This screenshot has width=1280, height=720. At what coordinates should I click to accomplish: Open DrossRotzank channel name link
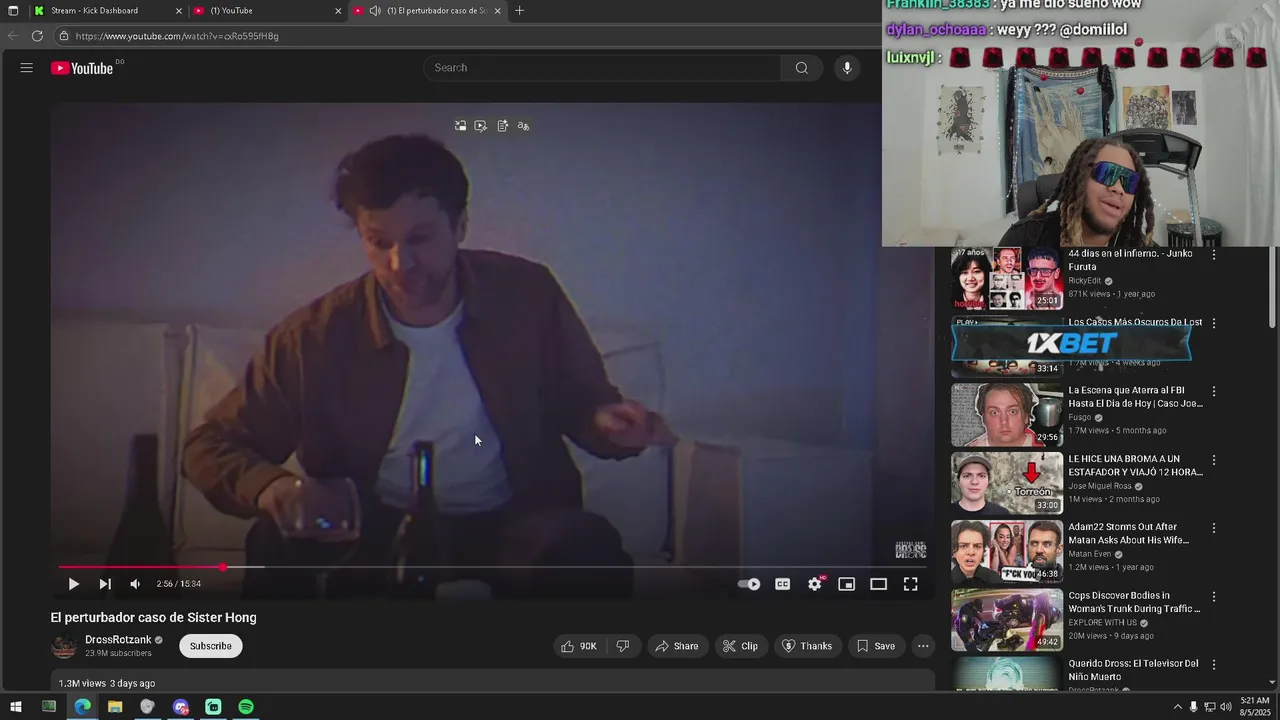click(x=118, y=640)
